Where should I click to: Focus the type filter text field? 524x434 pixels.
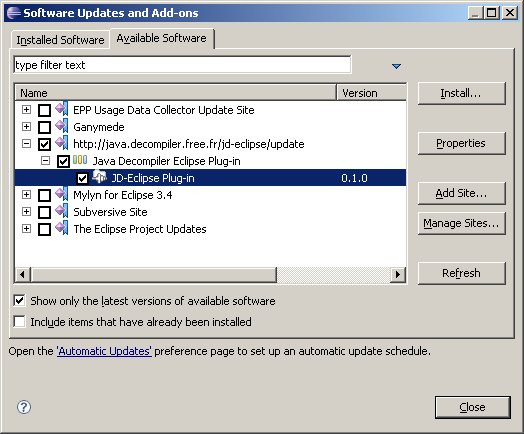(x=182, y=65)
